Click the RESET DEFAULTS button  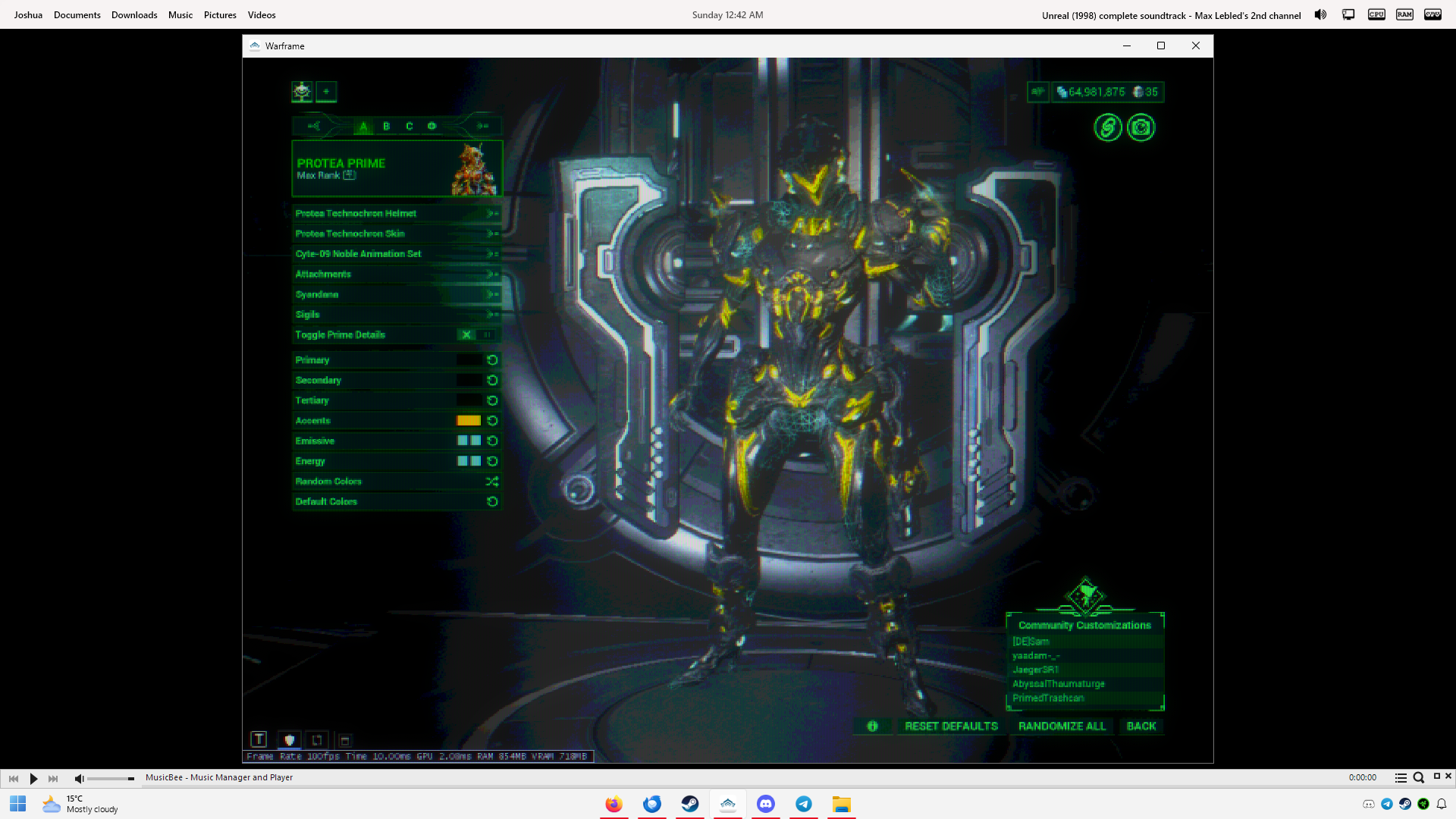951,726
